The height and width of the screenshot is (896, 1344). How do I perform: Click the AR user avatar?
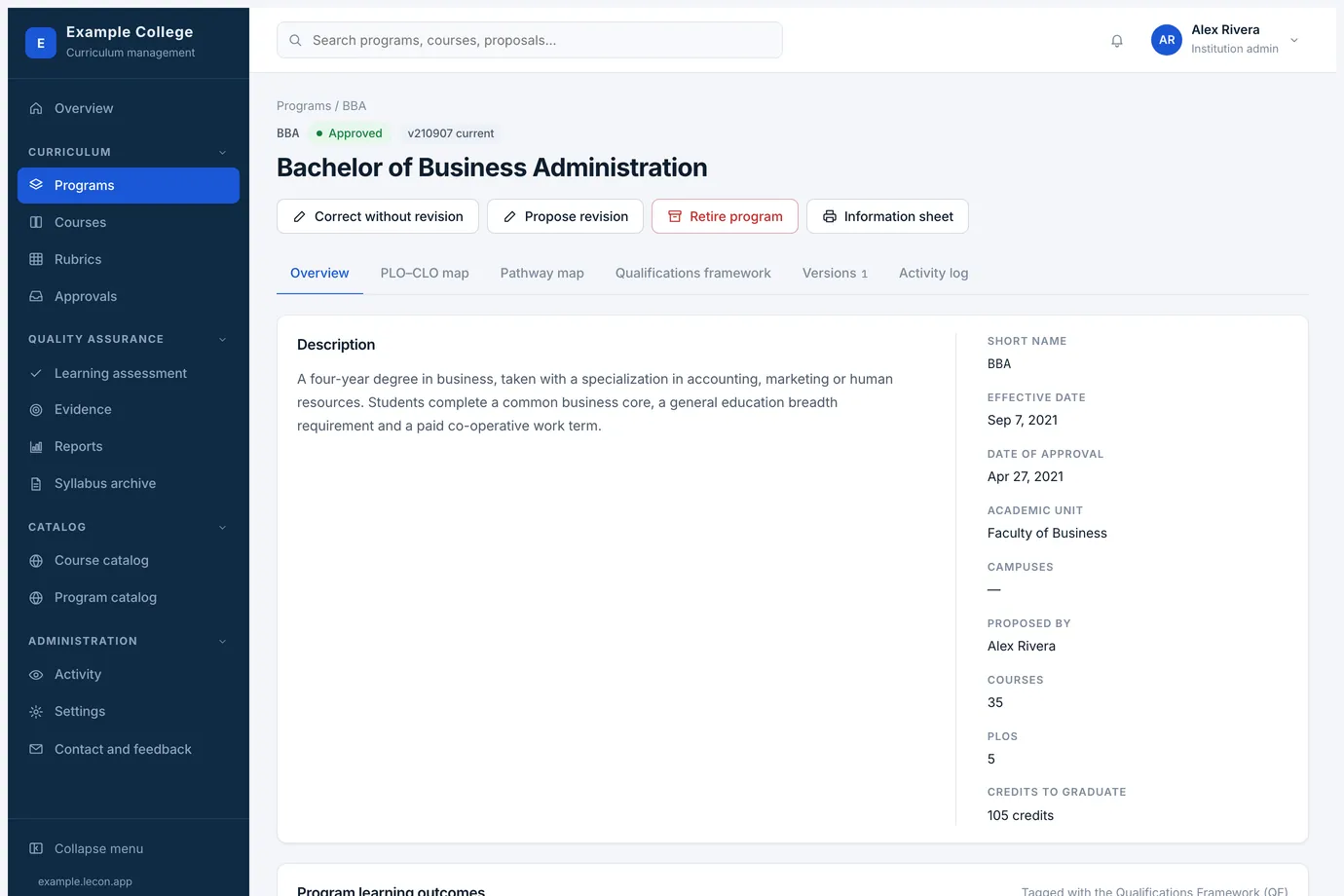[x=1167, y=40]
